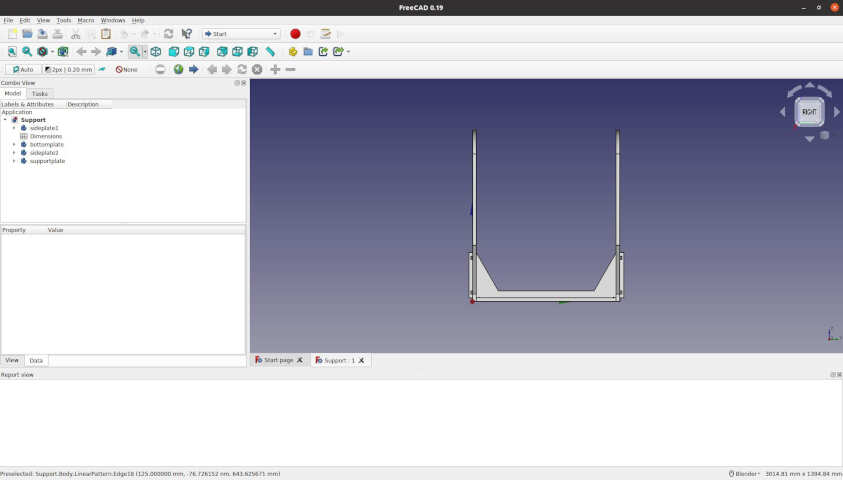Open the Help menu

pos(138,20)
